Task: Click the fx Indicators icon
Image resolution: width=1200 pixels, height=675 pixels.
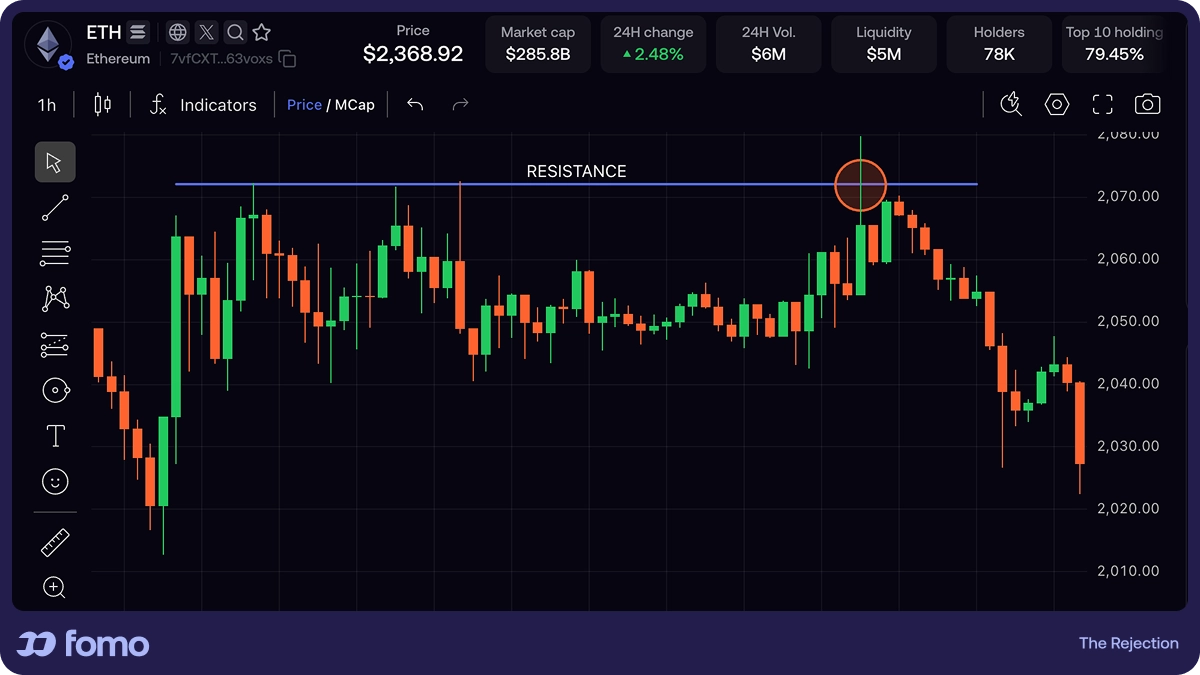Action: 158,104
